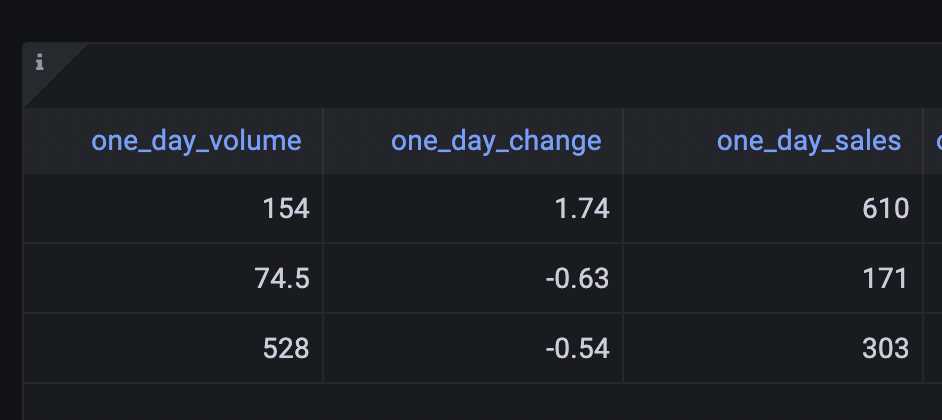This screenshot has width=942, height=420.
Task: Select the 154 volume cell
Action: tap(173, 208)
